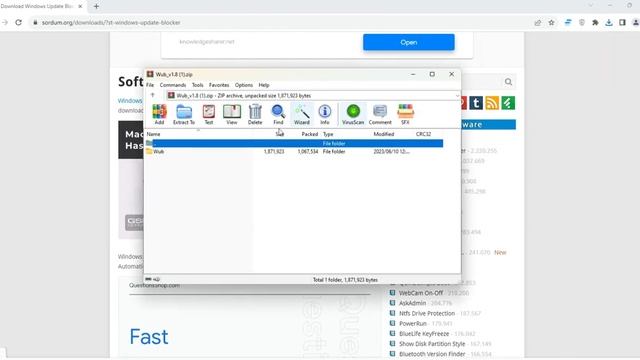This screenshot has height=360, width=640.
Task: Select the Wub folder row
Action: (294, 151)
